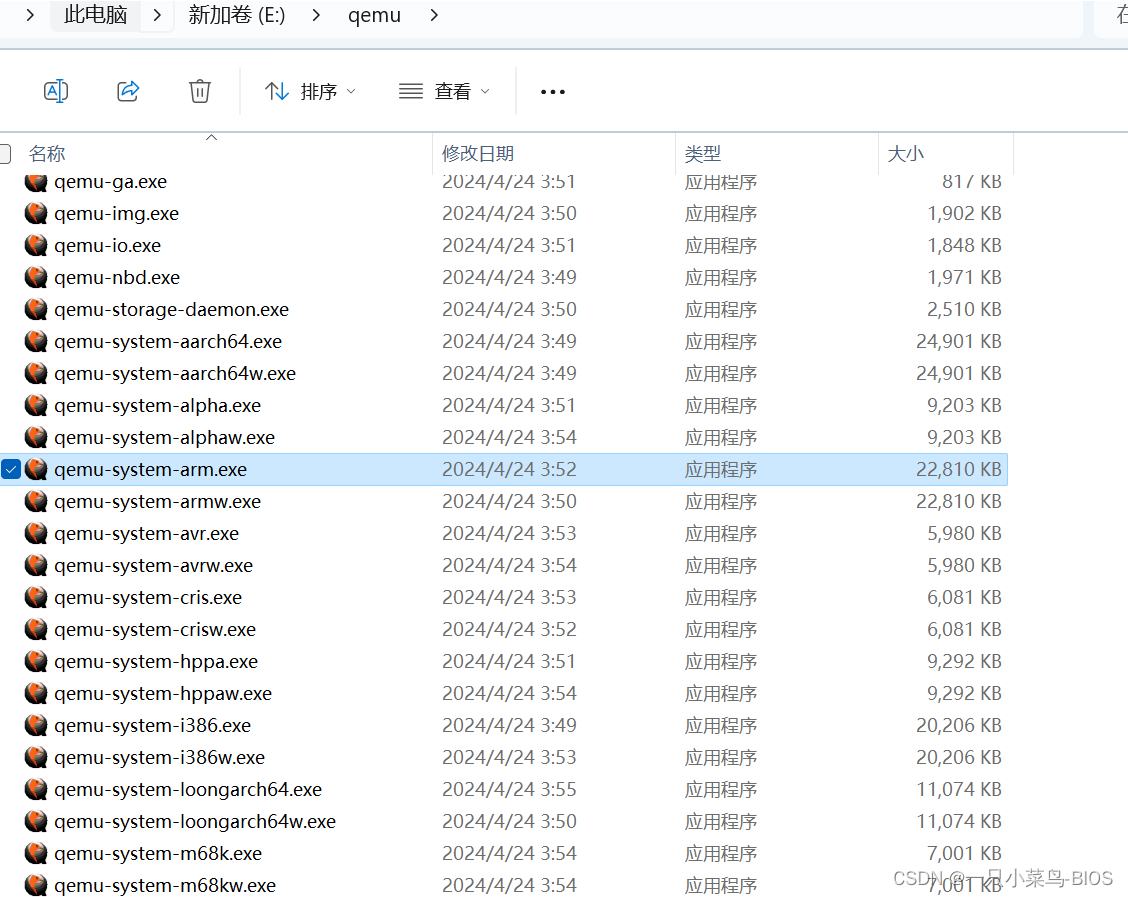Click the qemu breadcrumb folder

click(374, 15)
